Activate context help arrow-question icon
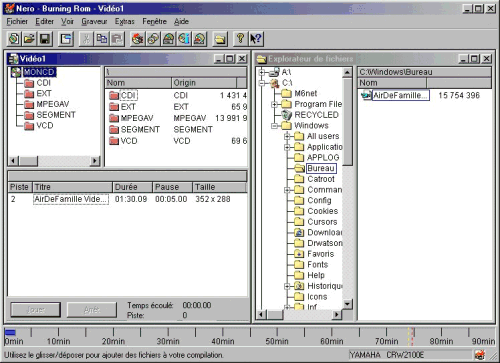The width and height of the screenshot is (500, 363). 256,39
